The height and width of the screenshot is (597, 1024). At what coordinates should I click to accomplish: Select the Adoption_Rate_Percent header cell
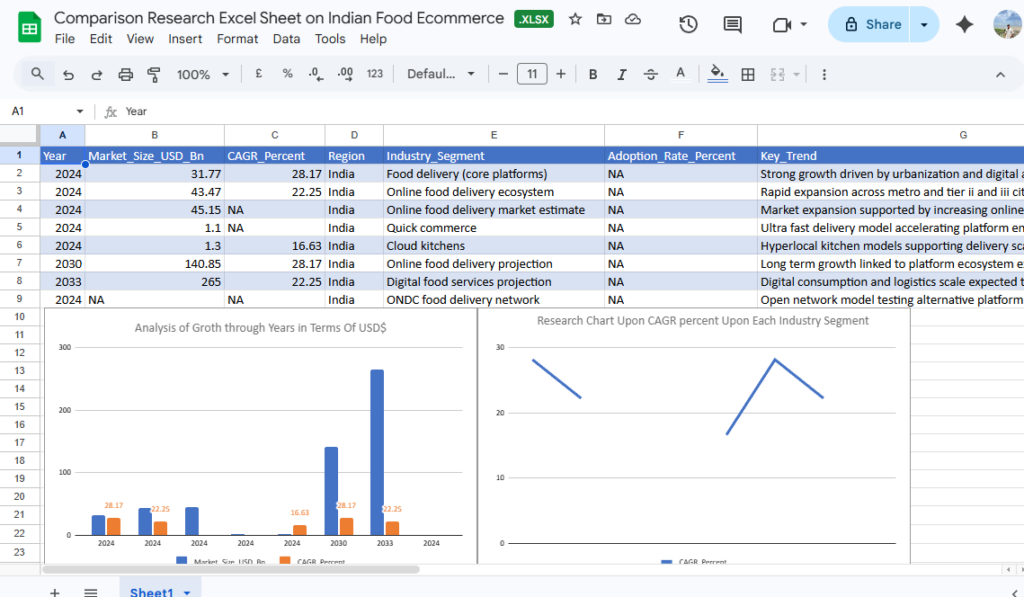click(680, 155)
